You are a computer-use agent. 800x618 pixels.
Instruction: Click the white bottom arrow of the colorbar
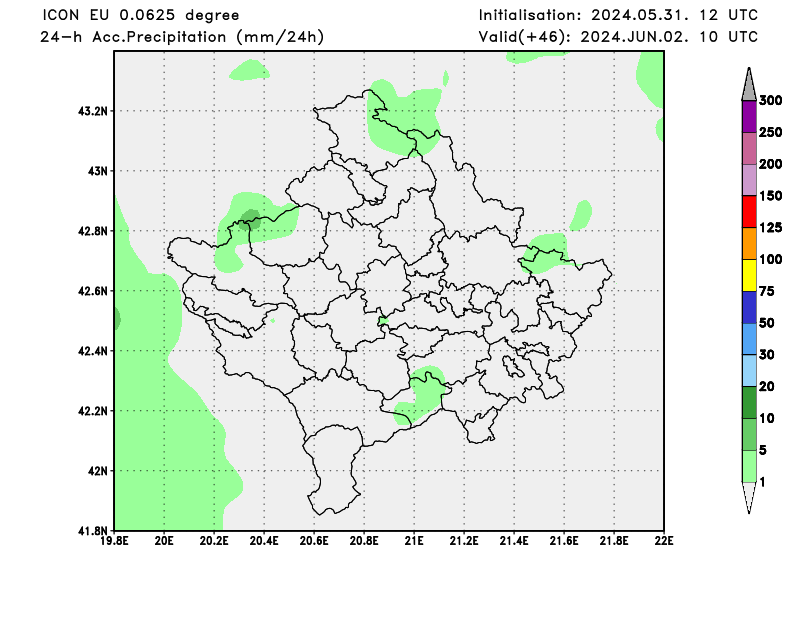click(749, 498)
